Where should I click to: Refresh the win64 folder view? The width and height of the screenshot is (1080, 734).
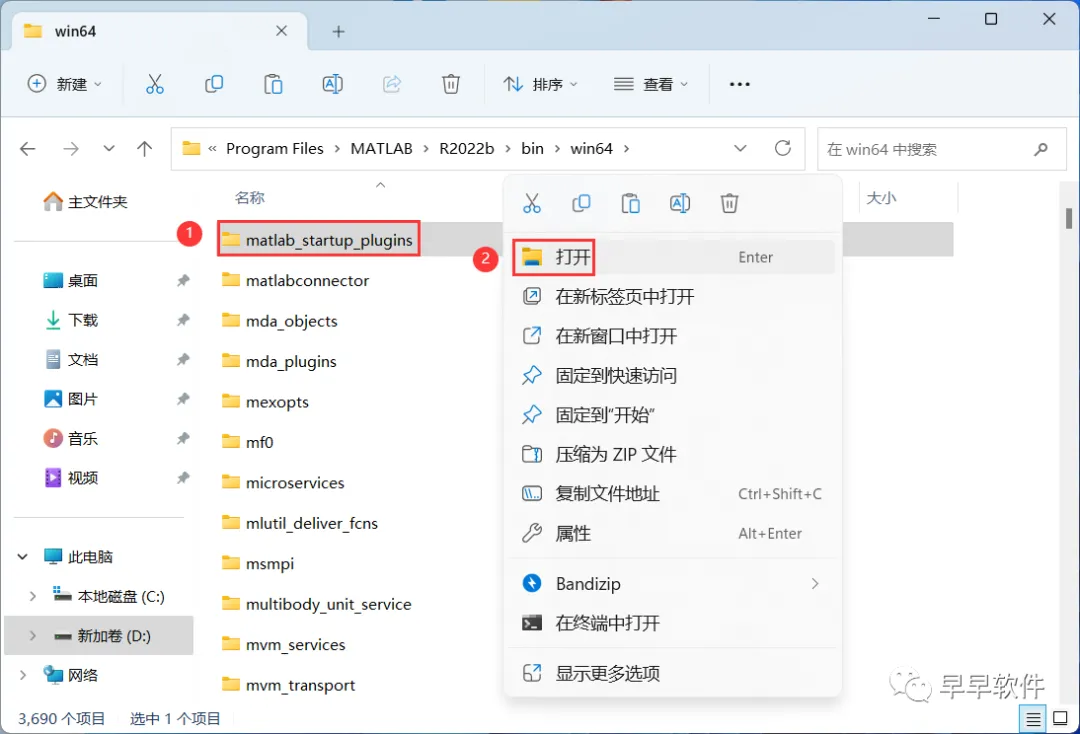(x=782, y=148)
